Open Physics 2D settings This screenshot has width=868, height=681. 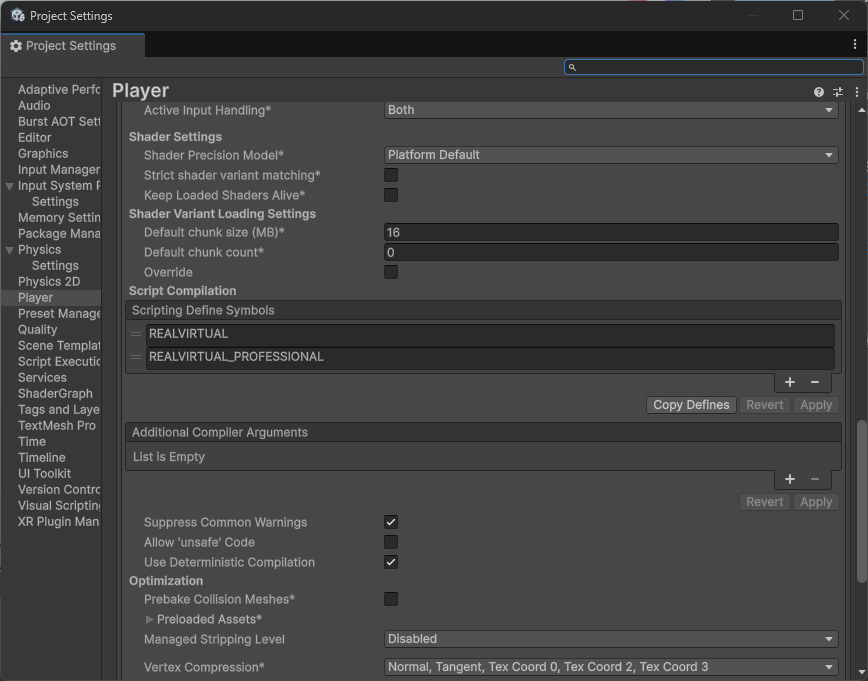(x=51, y=282)
